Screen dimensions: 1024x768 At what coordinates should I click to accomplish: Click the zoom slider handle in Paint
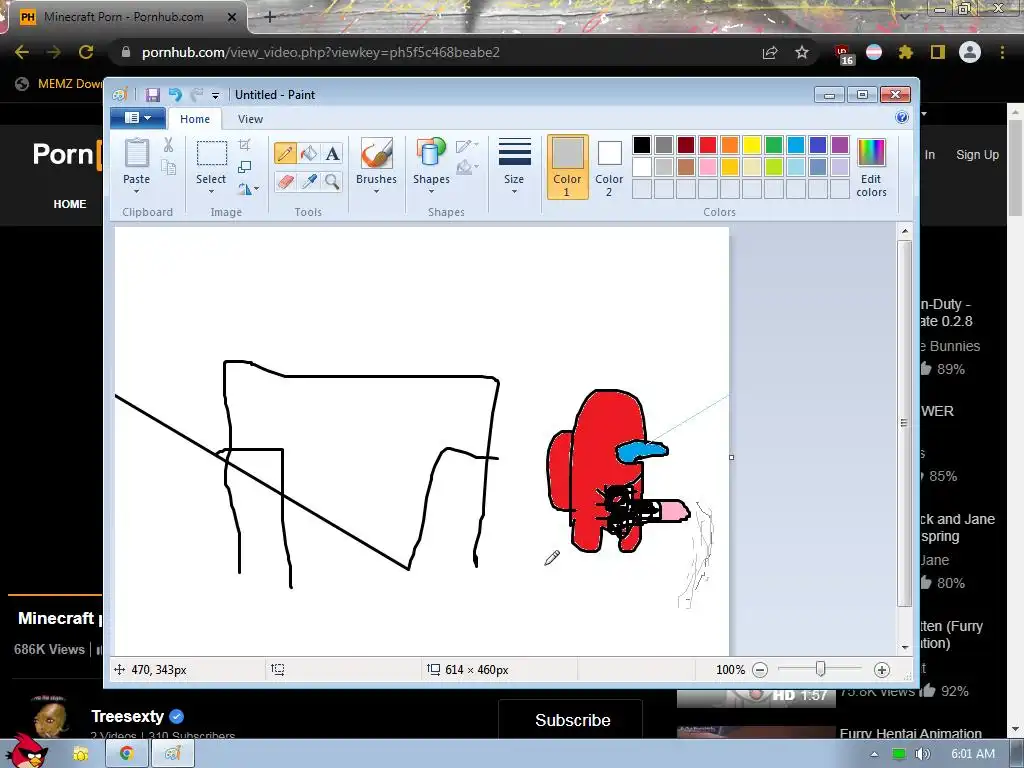tap(820, 669)
